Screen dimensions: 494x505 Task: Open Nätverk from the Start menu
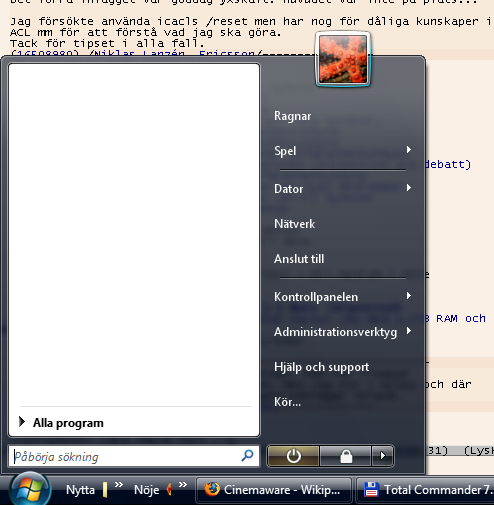[x=294, y=224]
